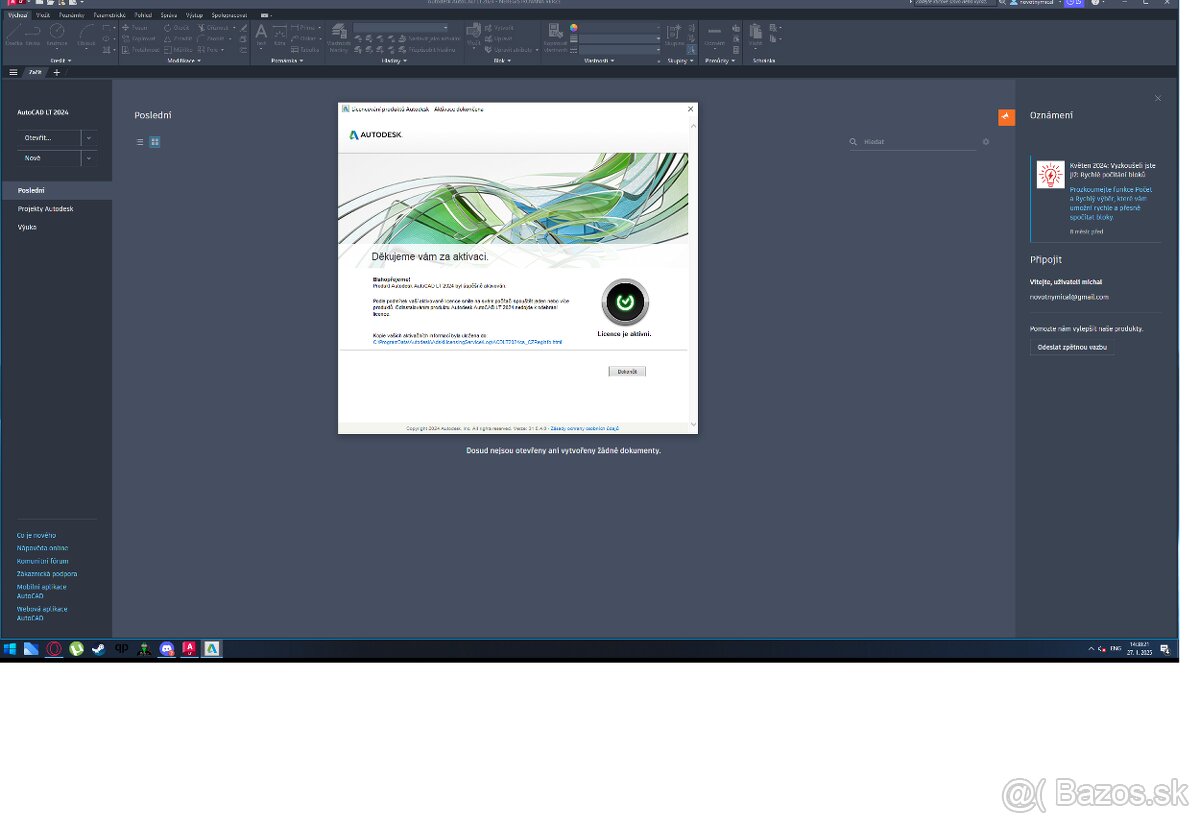Expand the Modifikace ribbon panel
The height and width of the screenshot is (823, 1200).
(x=184, y=60)
